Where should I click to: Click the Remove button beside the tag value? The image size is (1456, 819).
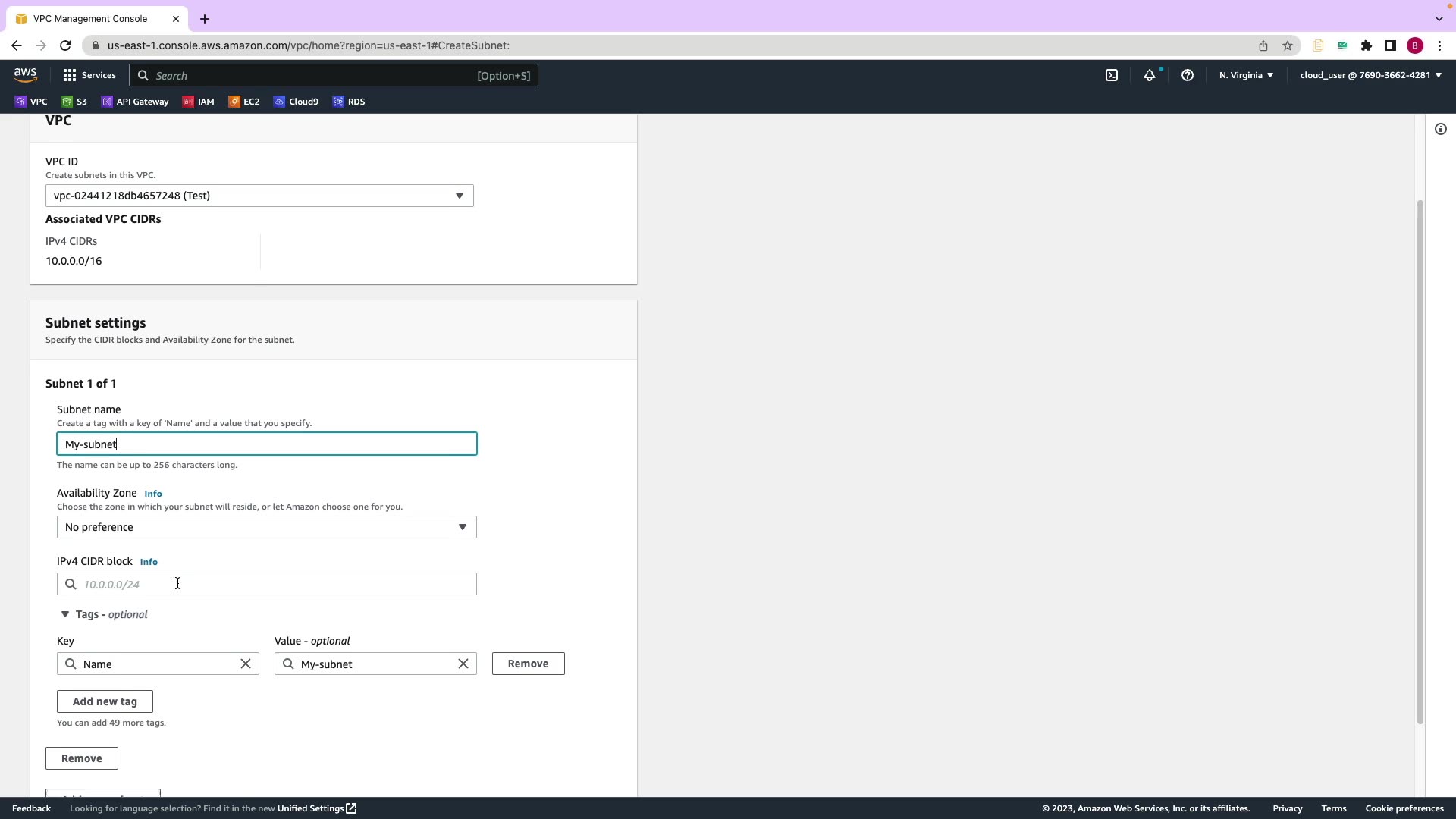(528, 664)
